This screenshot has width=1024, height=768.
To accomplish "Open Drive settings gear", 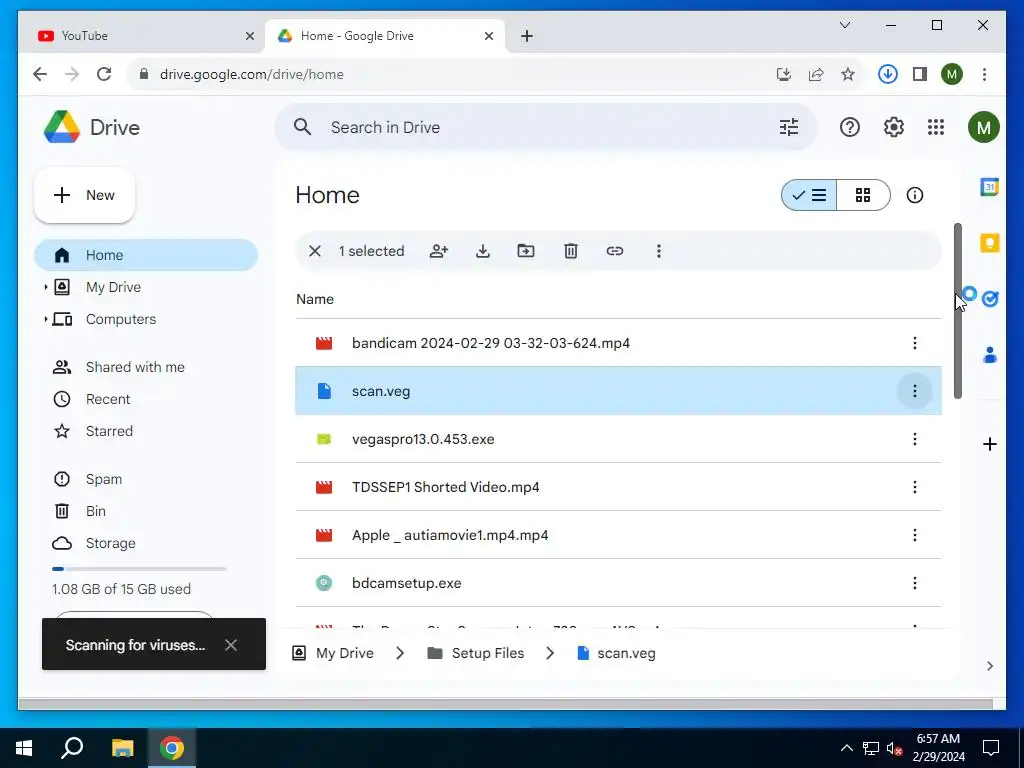I will coord(893,127).
